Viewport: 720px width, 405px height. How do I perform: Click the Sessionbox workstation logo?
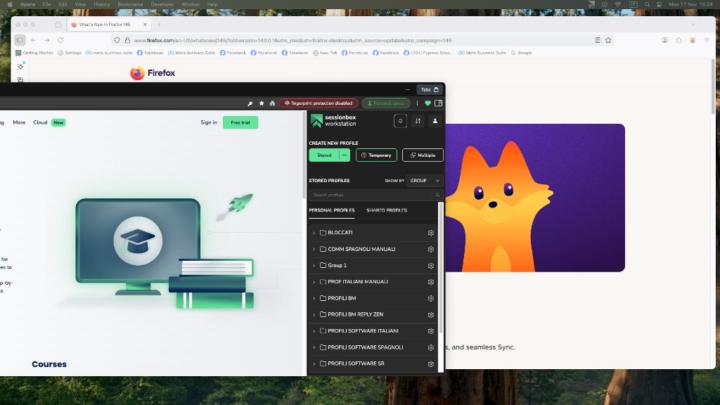click(333, 121)
